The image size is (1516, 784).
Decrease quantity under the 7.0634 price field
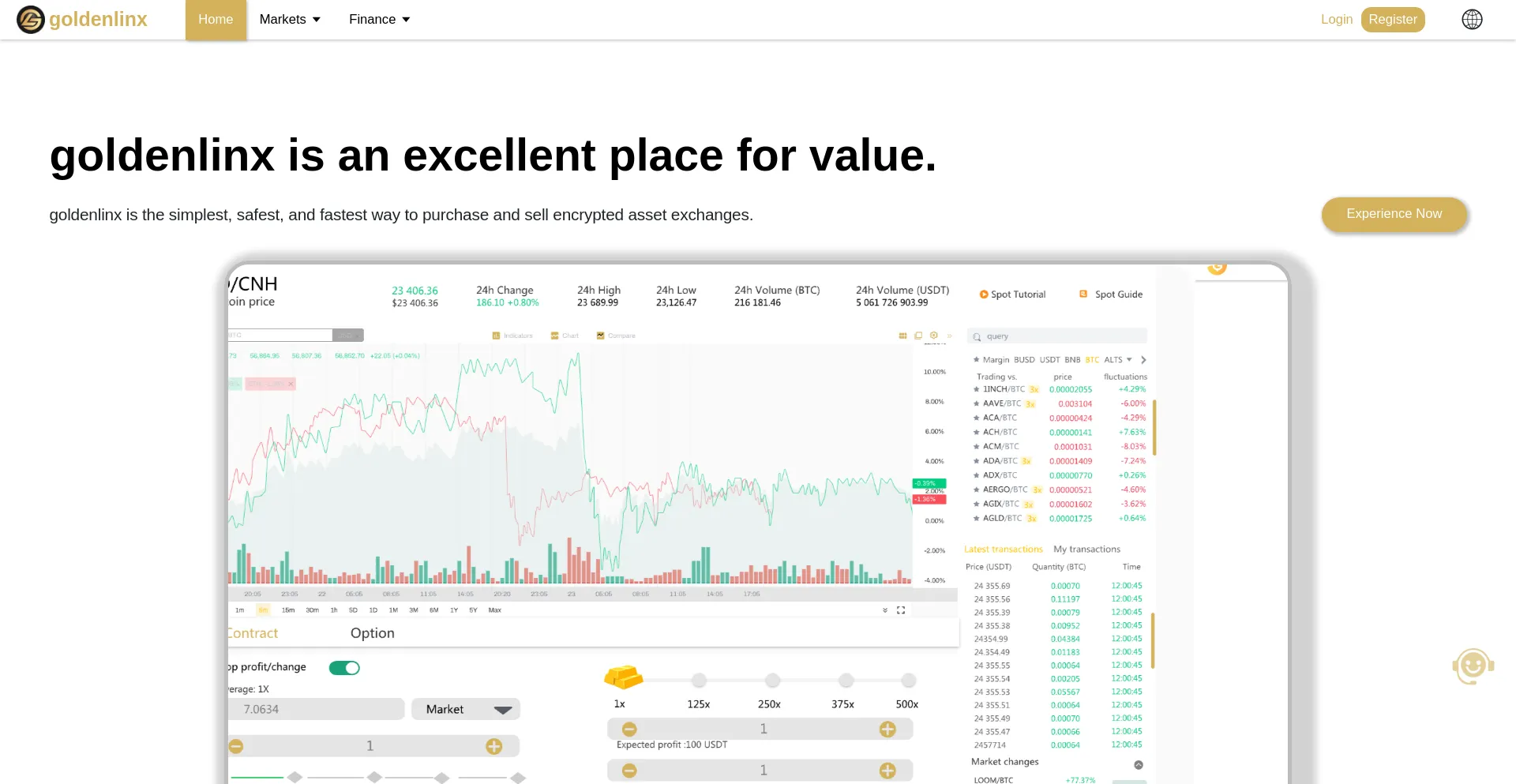point(236,746)
